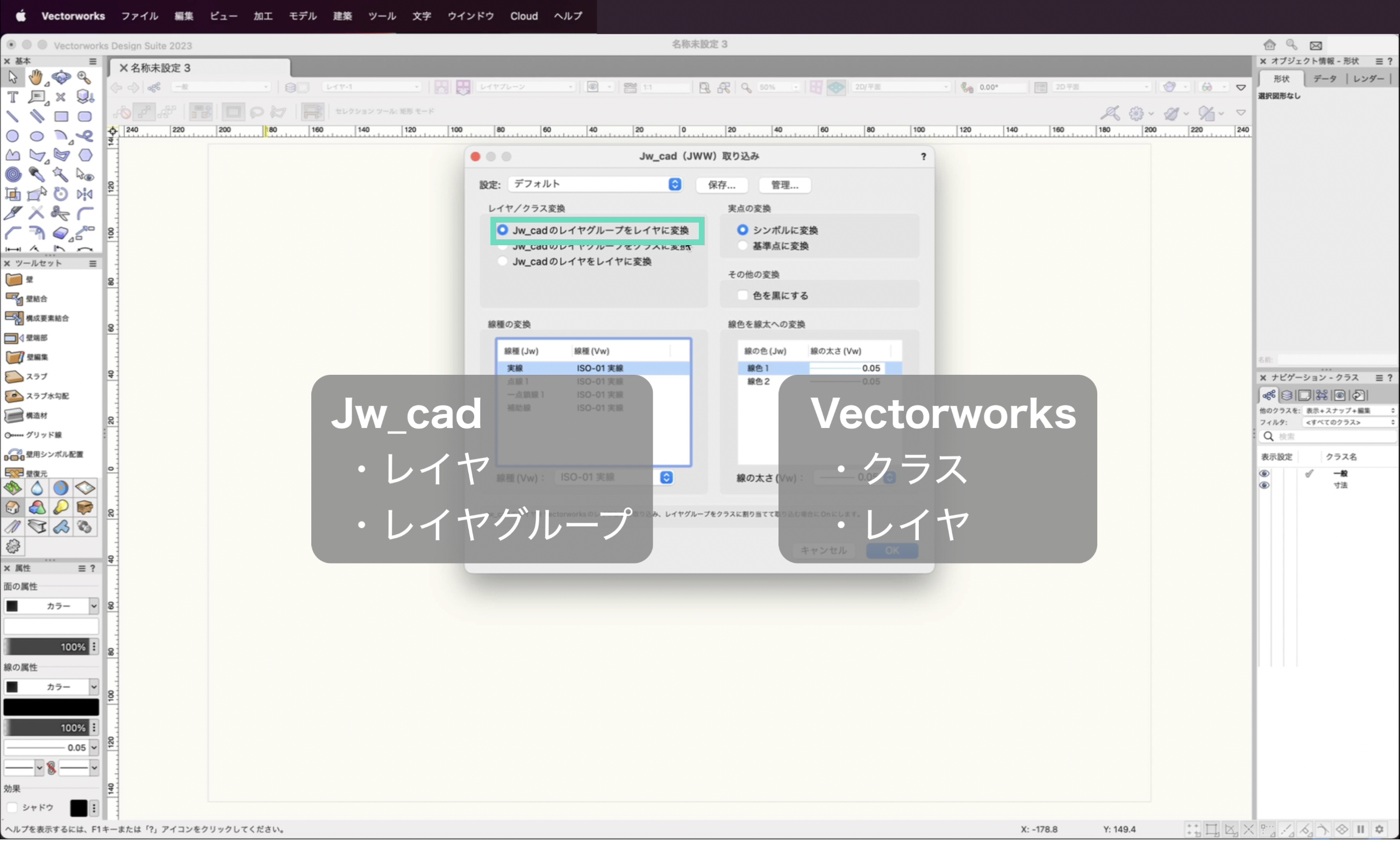Open the envelope message icon
1400x841 pixels.
click(1316, 45)
